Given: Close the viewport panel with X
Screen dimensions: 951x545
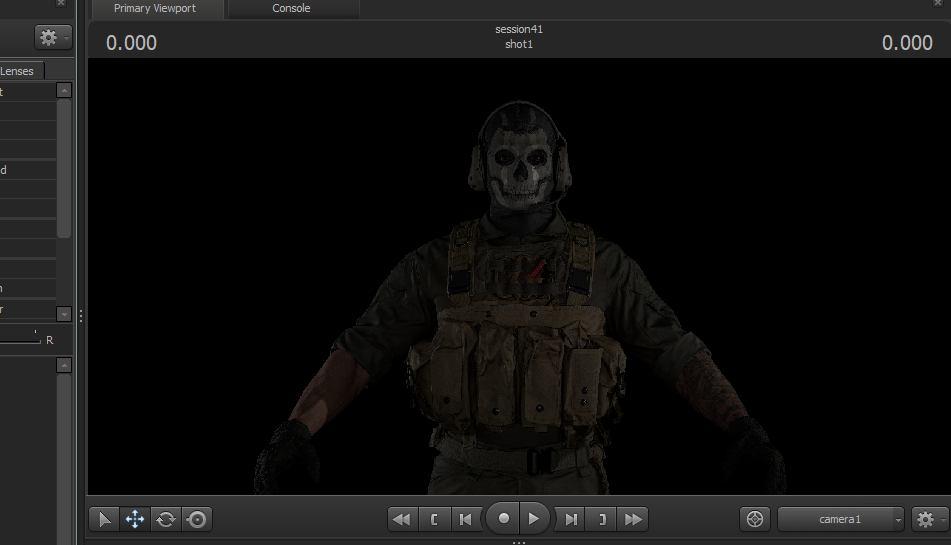Looking at the screenshot, I should coord(938,3).
